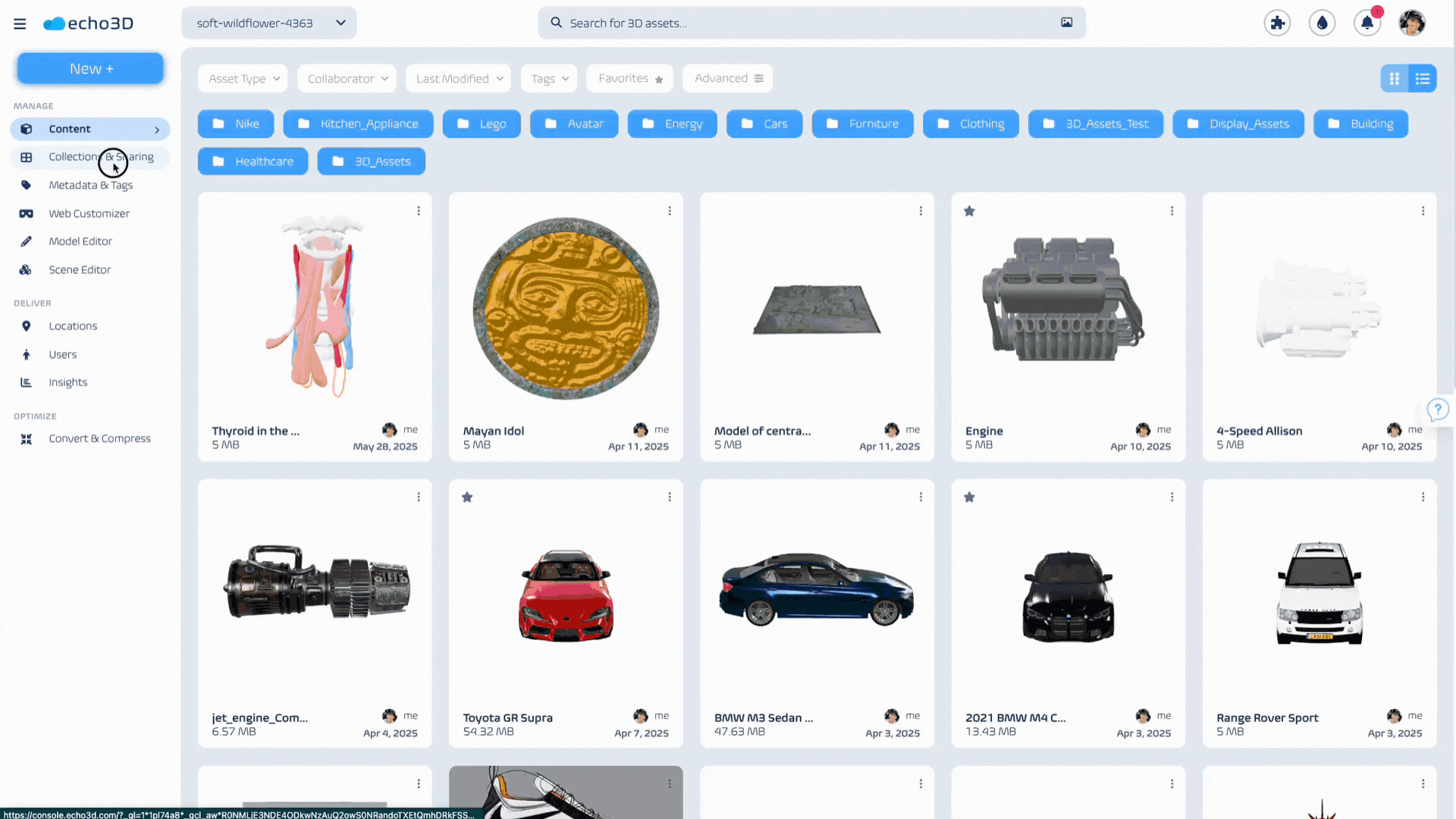Expand the Content menu chevron
The height and width of the screenshot is (819, 1456).
[x=157, y=130]
